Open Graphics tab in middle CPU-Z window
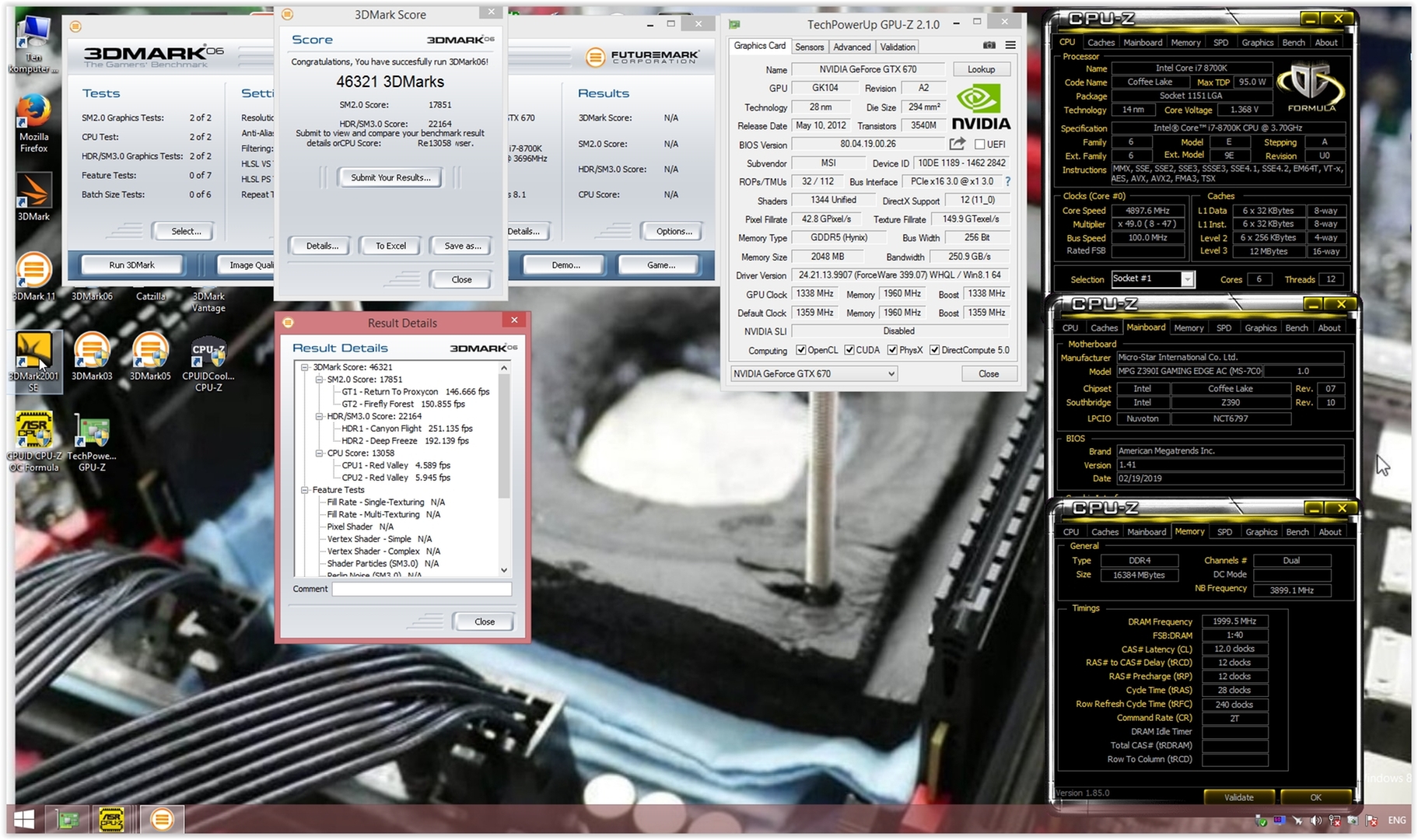1418x840 pixels. (1260, 328)
